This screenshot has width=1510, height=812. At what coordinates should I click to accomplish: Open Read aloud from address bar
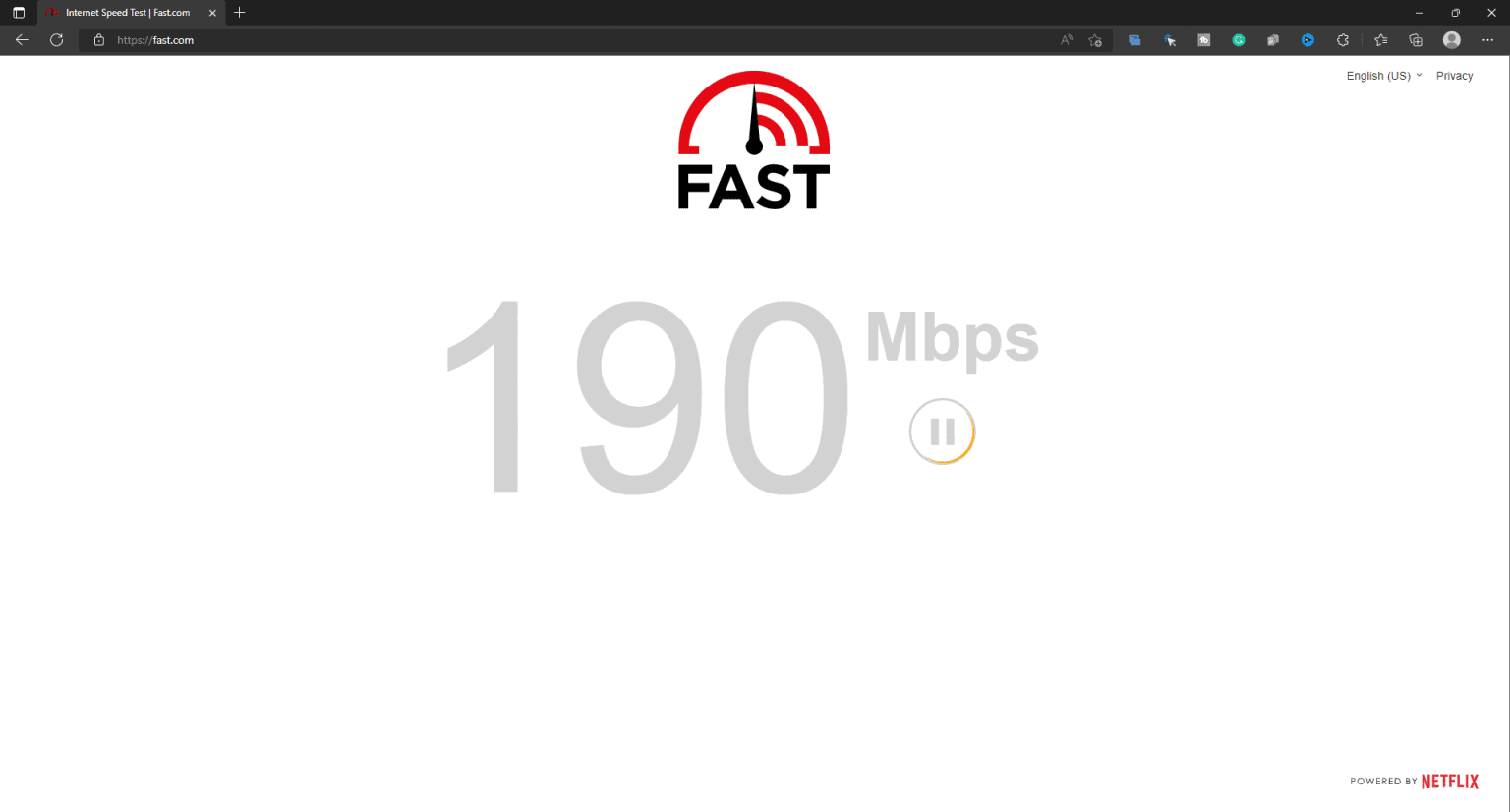point(1067,40)
